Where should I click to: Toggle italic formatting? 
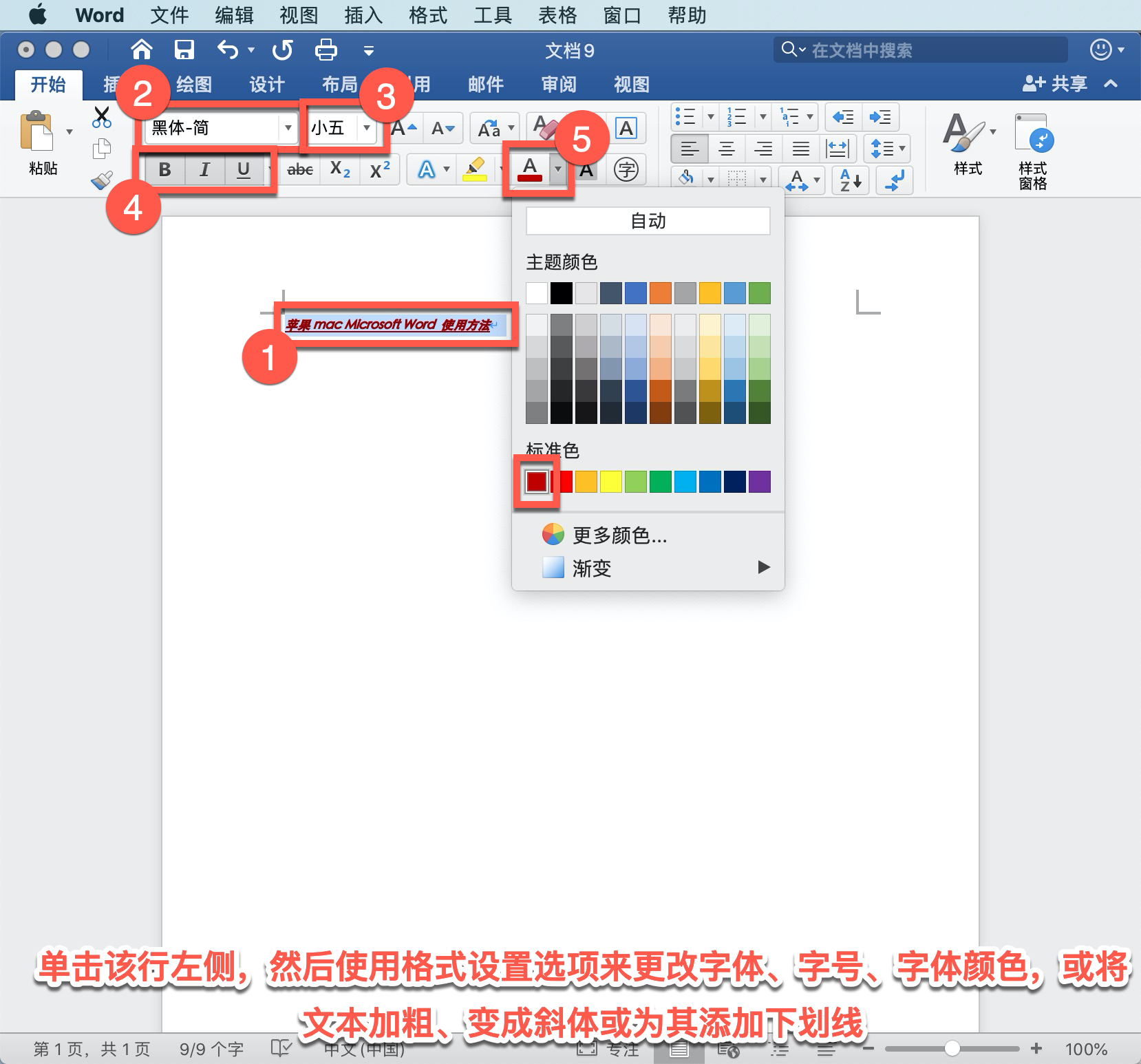coord(204,169)
